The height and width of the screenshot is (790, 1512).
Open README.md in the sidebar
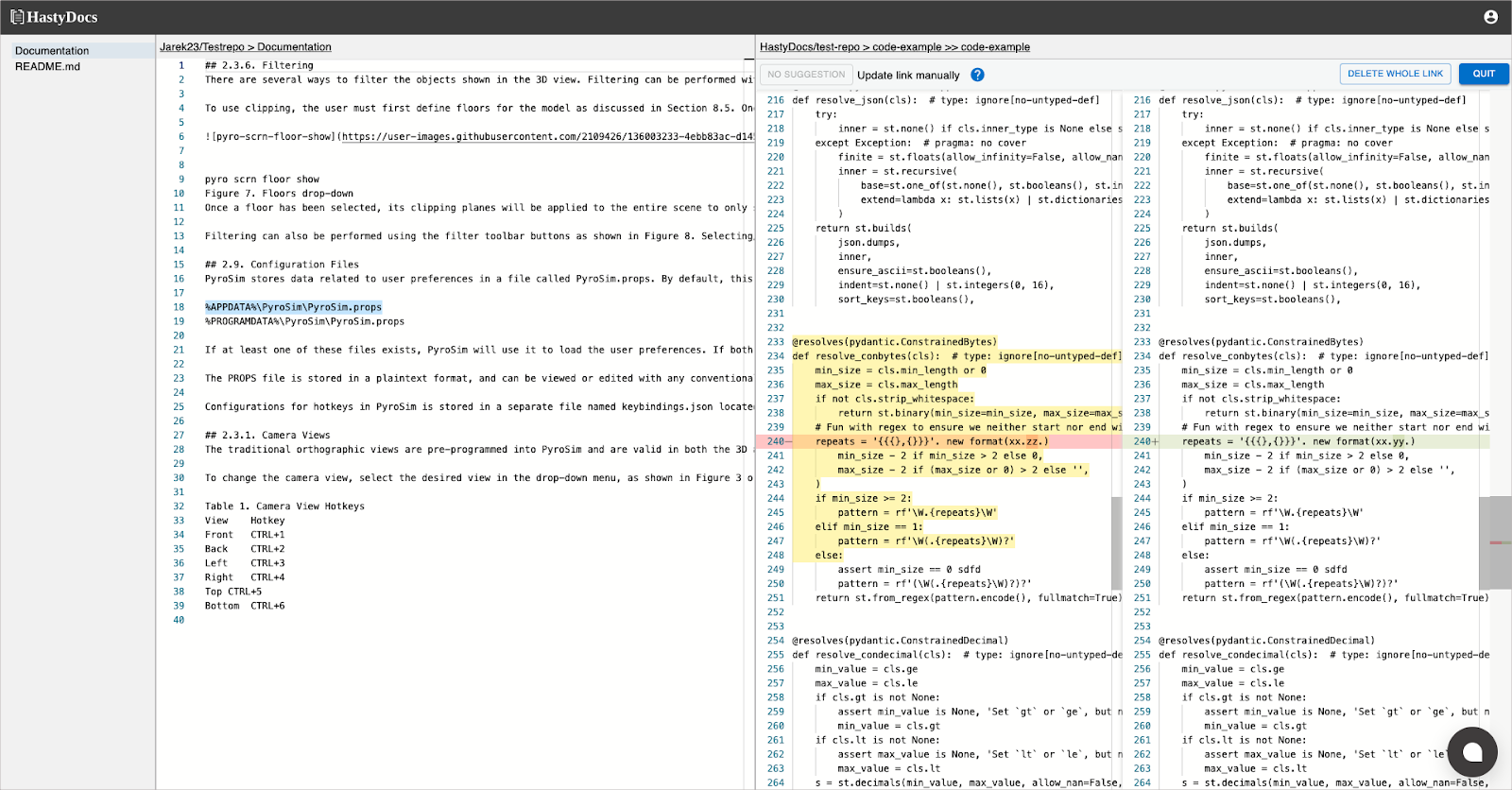(x=47, y=67)
